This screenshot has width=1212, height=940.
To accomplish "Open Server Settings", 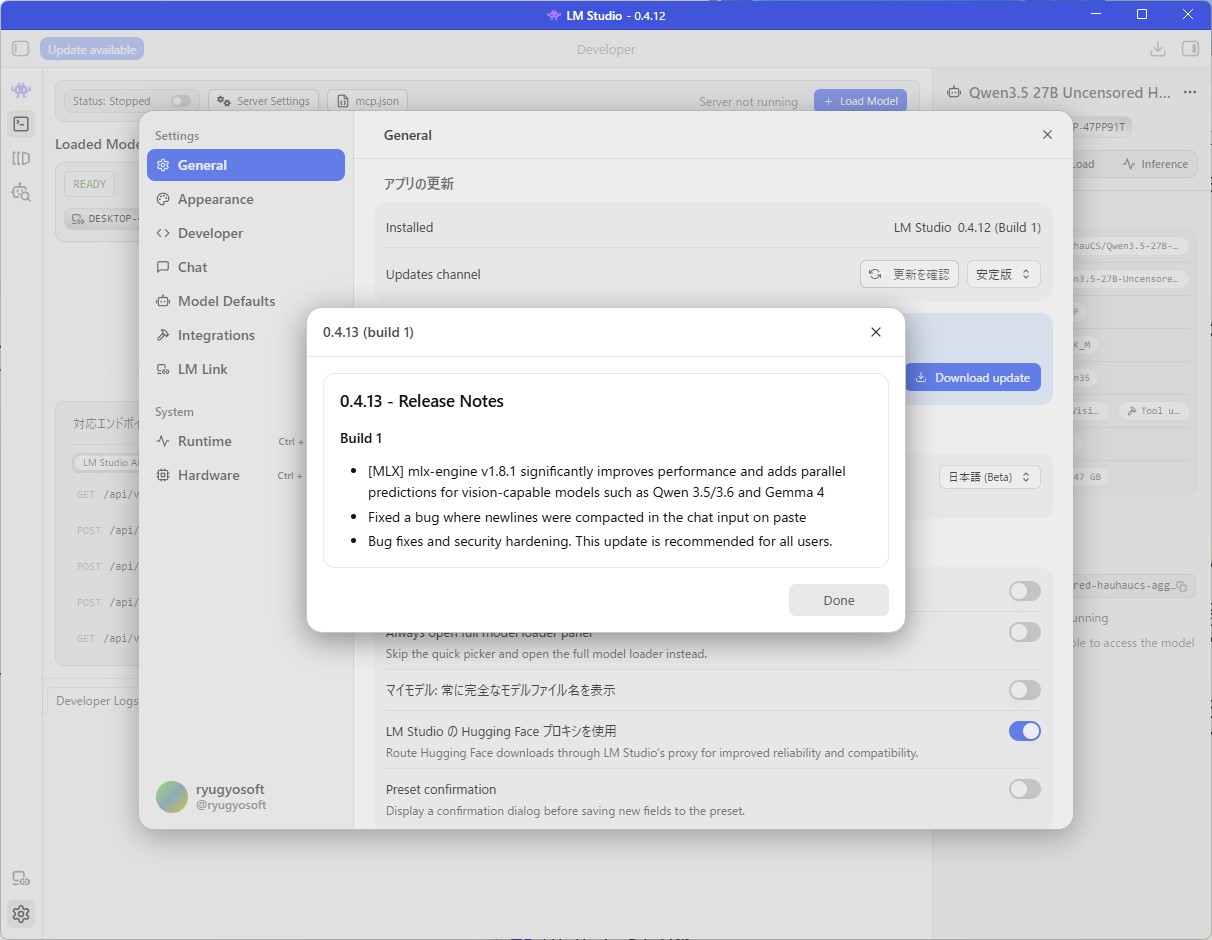I will click(264, 101).
